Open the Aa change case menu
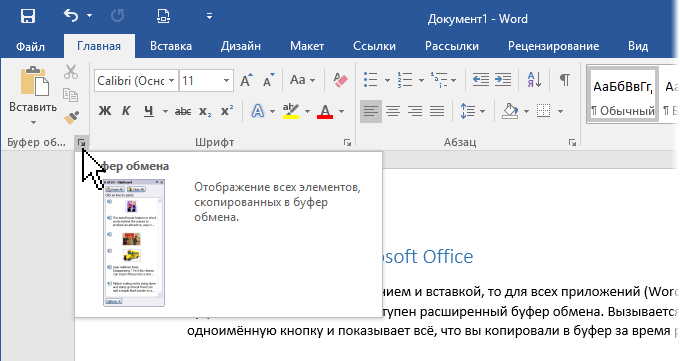Viewport: 680px width, 361px height. pos(302,80)
